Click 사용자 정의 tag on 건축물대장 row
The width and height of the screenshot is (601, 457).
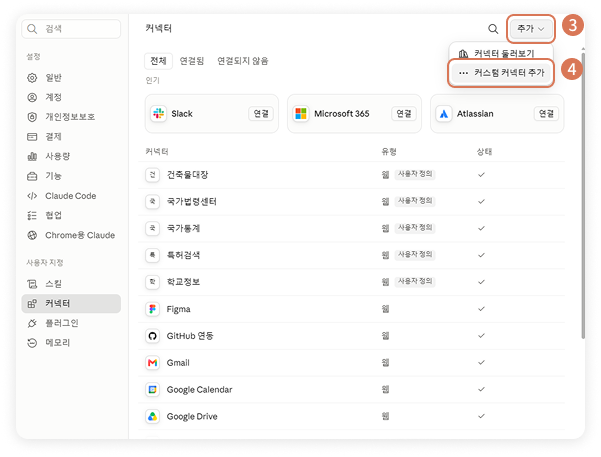coord(415,174)
